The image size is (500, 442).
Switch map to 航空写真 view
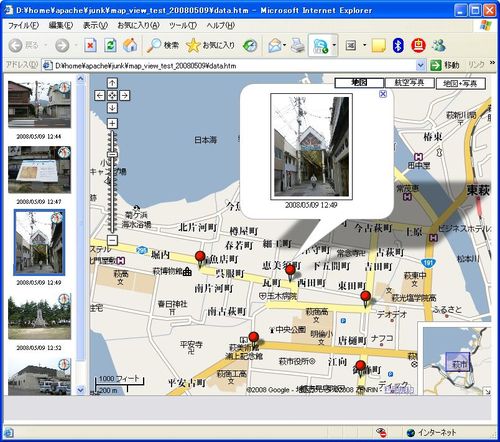point(410,83)
